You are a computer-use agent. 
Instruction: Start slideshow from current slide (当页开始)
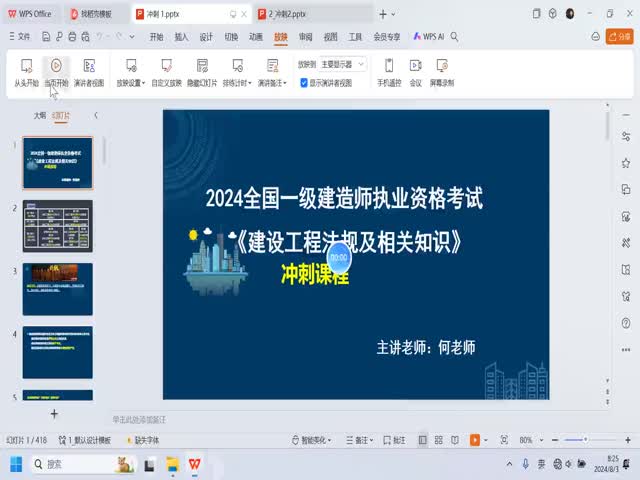pyautogui.click(x=56, y=73)
